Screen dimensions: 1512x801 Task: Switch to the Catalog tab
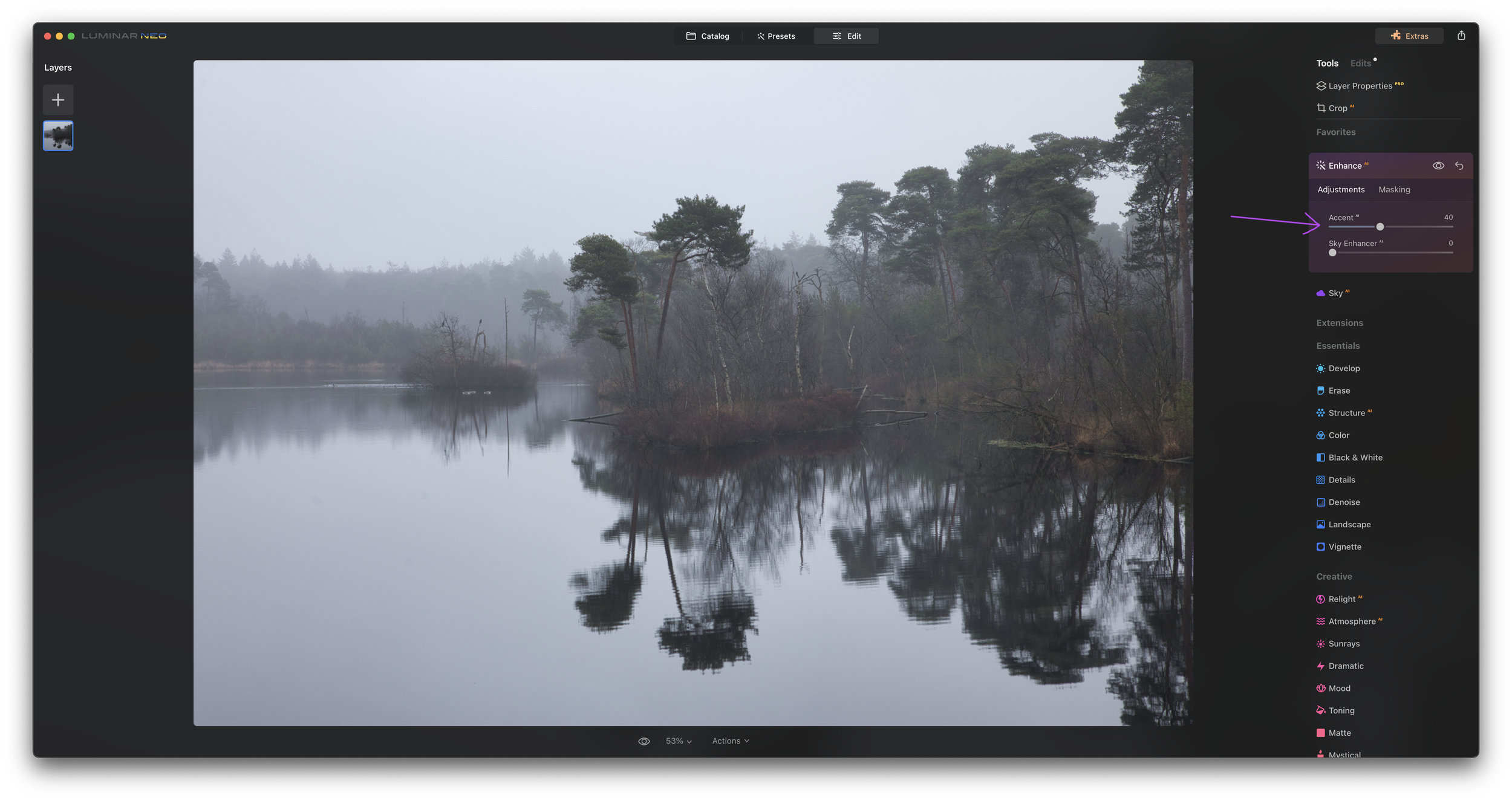point(708,36)
